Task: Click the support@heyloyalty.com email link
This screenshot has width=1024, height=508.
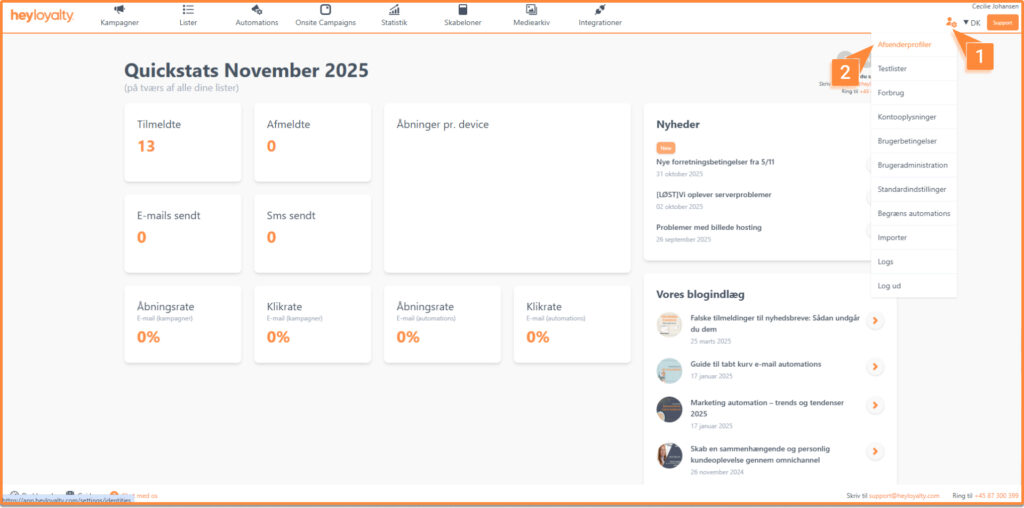Action: coord(902,496)
